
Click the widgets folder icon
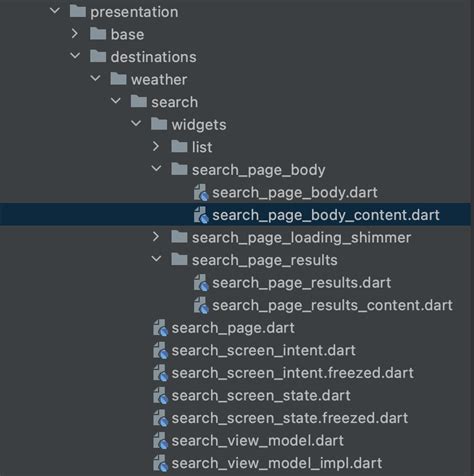159,124
